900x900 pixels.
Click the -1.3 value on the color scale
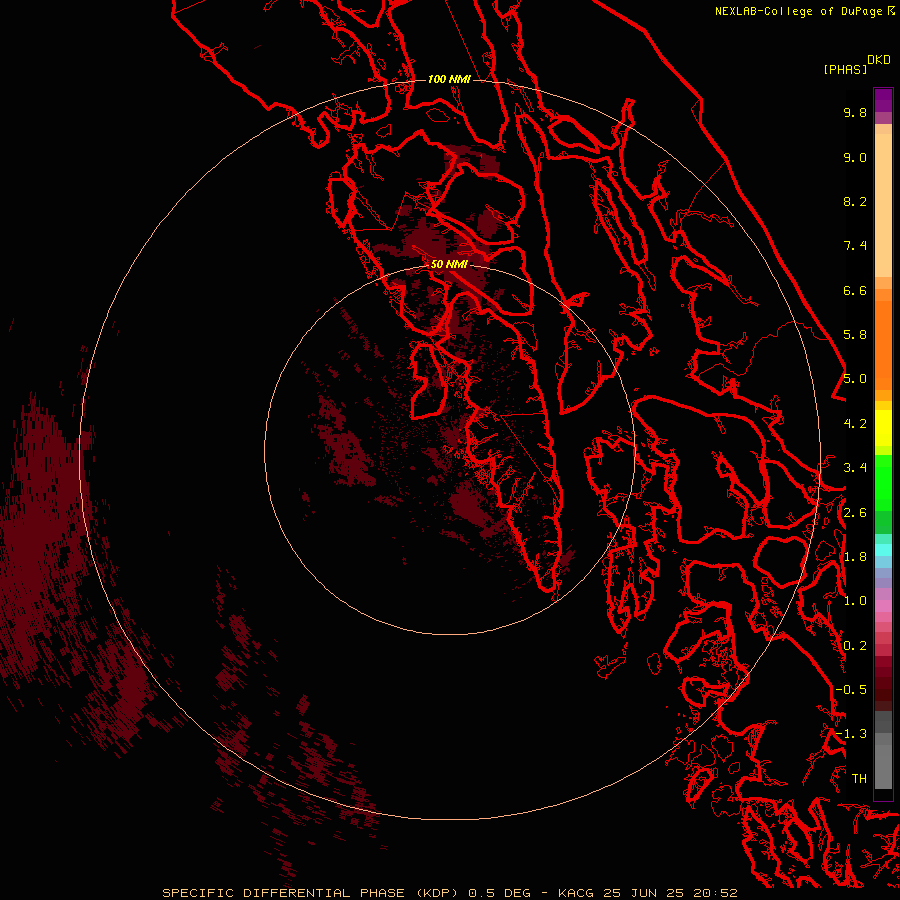tap(851, 734)
